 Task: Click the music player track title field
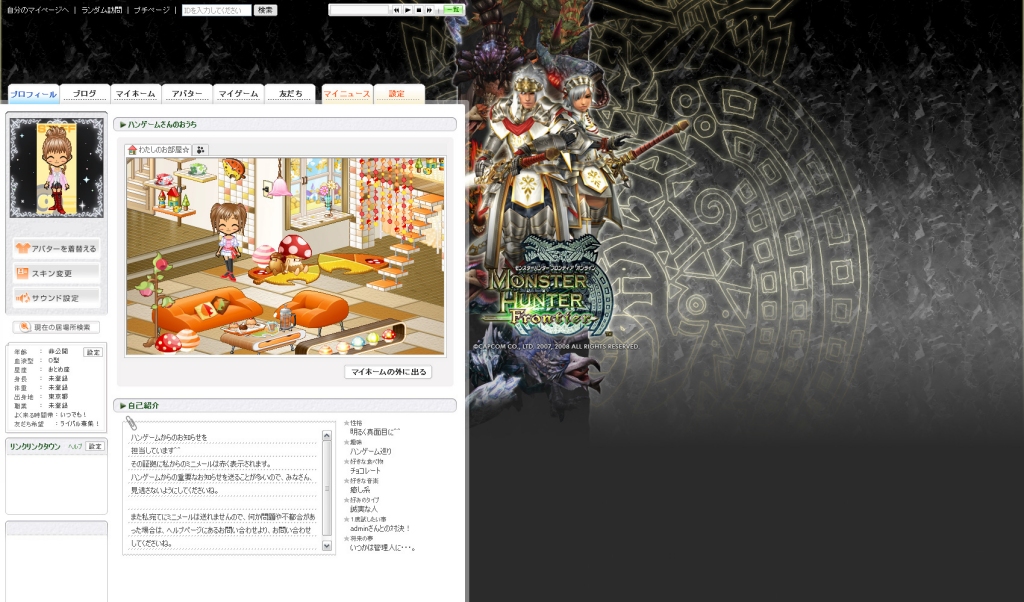[359, 10]
